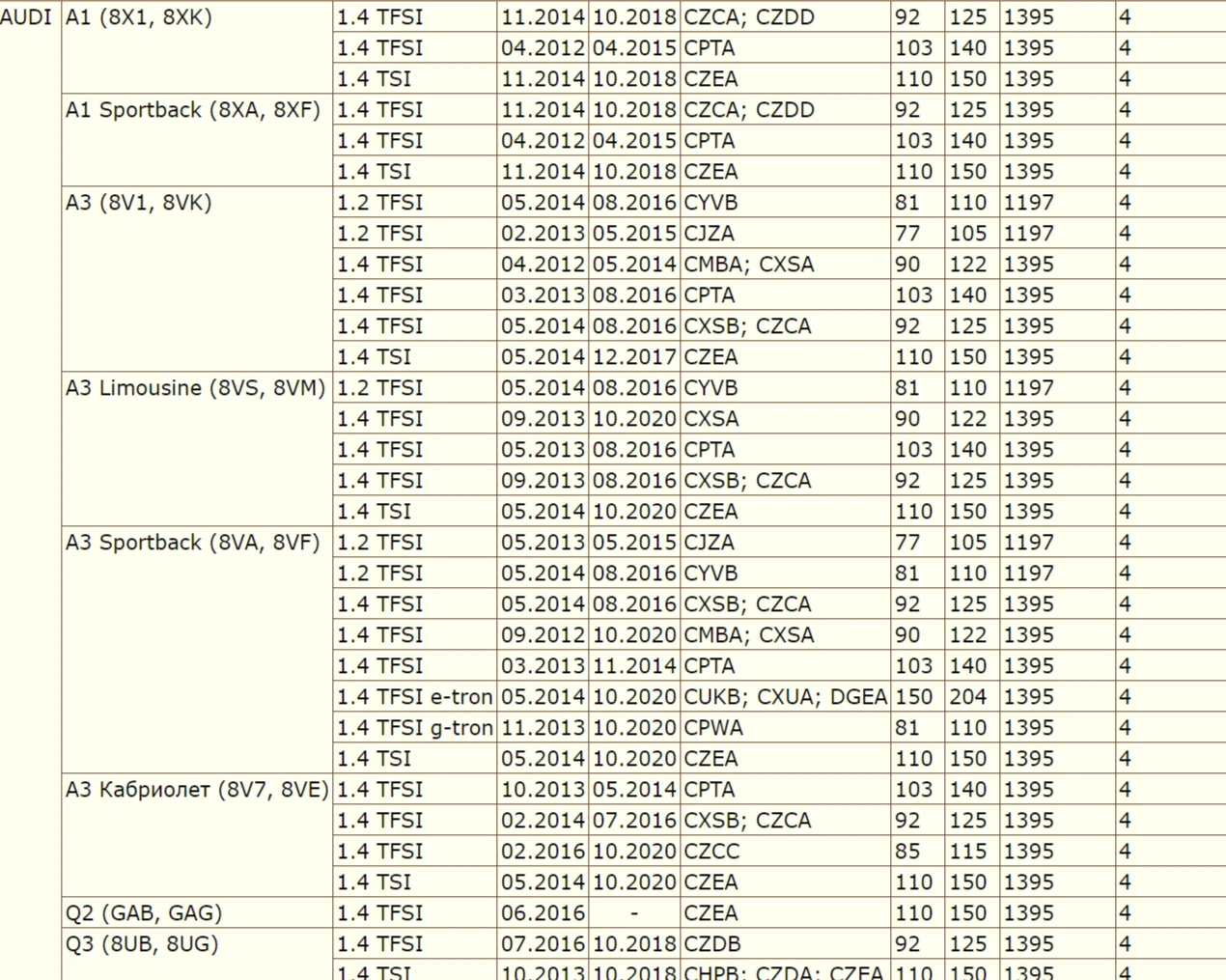Click 81 kW in the g-tron row

click(x=907, y=728)
